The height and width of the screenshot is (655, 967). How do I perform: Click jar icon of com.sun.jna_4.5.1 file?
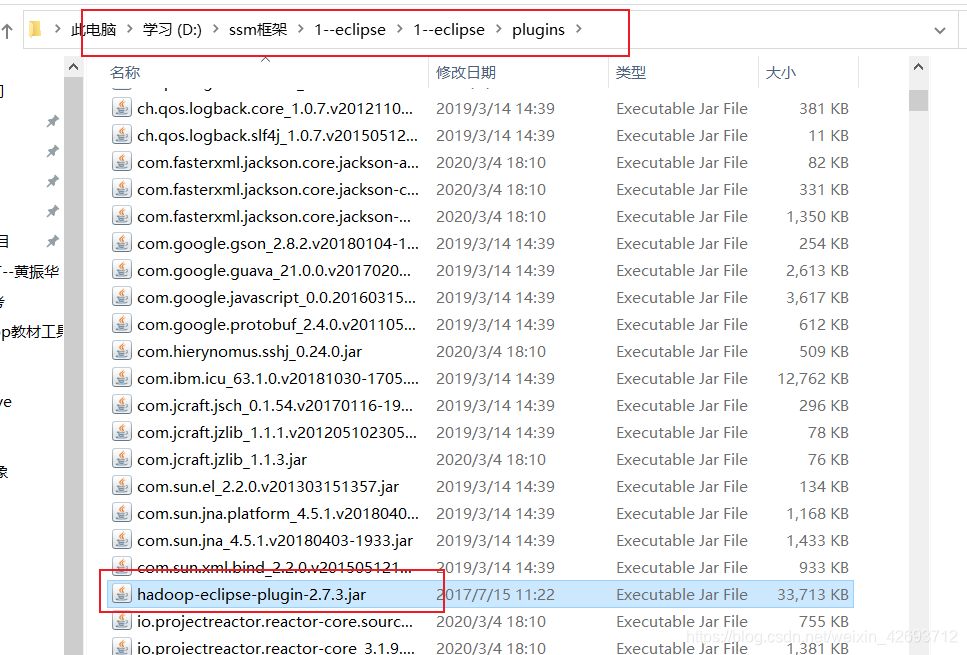coord(121,540)
